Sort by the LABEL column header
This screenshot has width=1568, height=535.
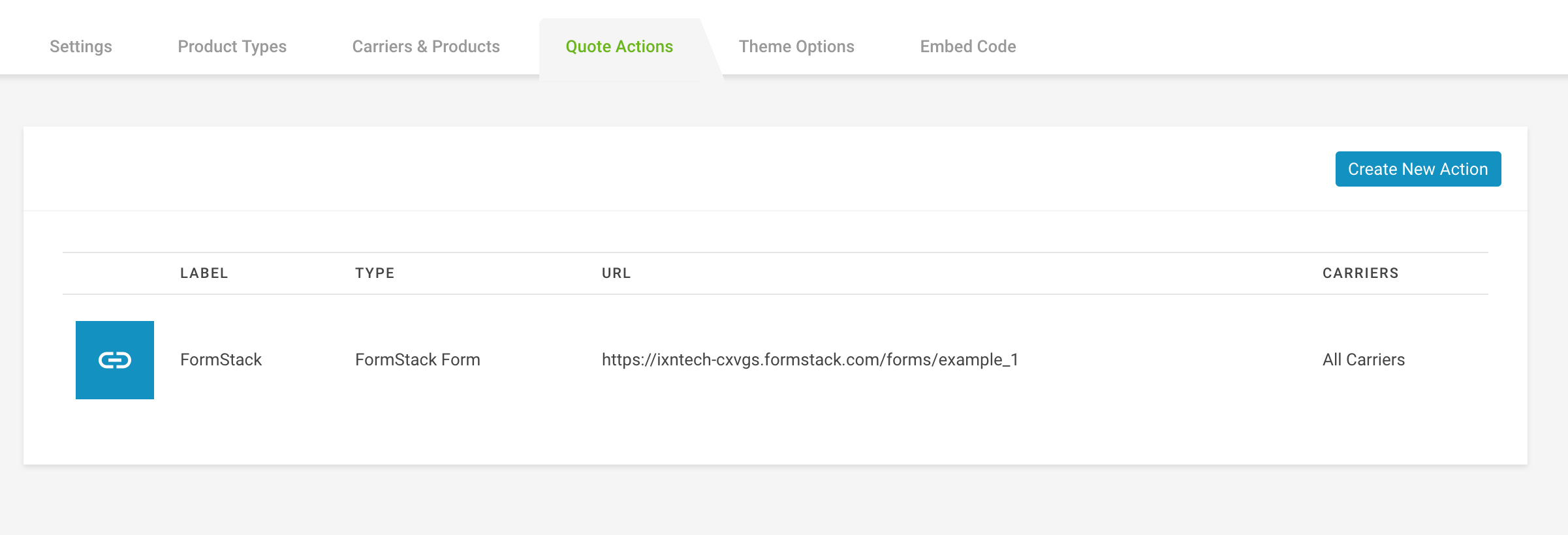pos(204,273)
